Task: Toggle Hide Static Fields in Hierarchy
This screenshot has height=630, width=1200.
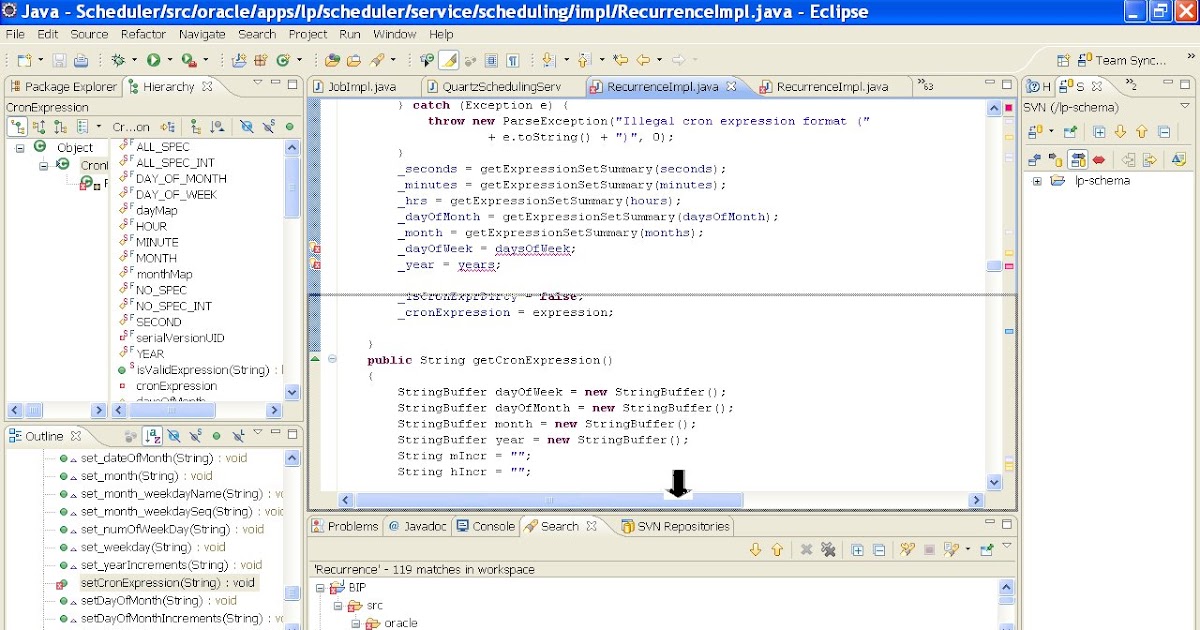Action: pos(268,127)
